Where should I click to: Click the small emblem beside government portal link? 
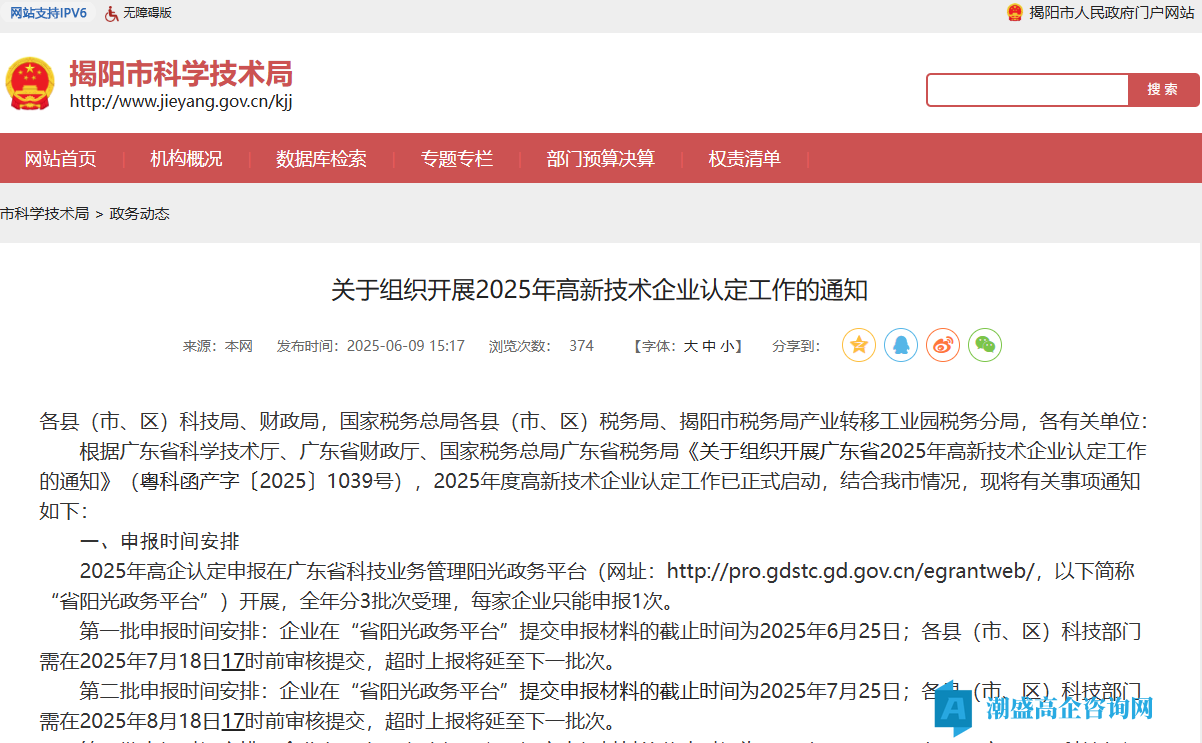pyautogui.click(x=1015, y=13)
